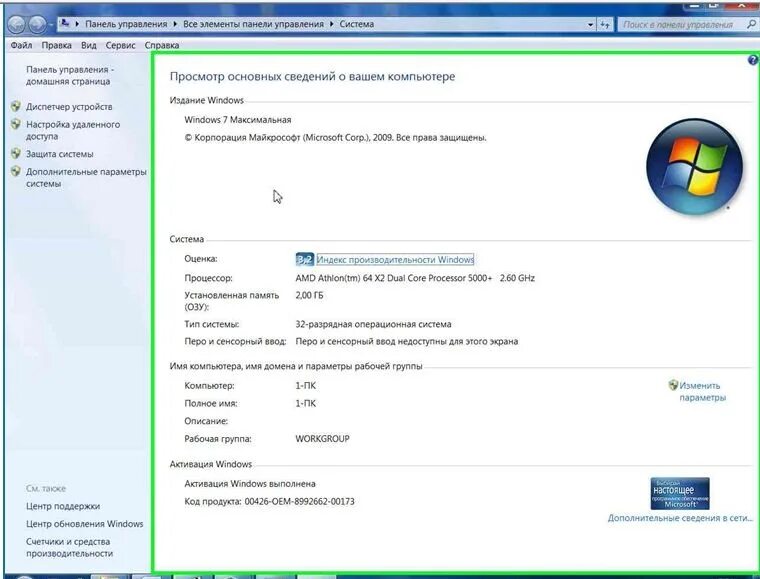
Task: Open Центр обновления Windows link
Action: (85, 524)
